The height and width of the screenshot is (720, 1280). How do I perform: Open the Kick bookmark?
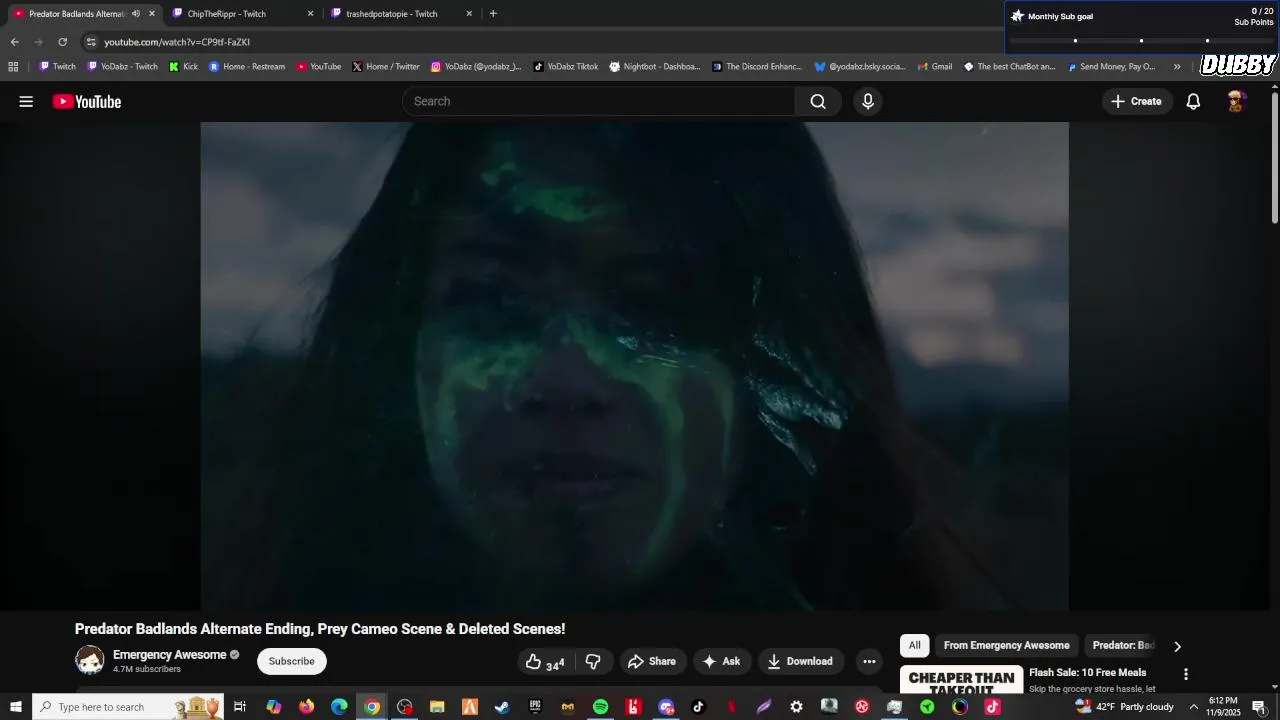[x=183, y=67]
